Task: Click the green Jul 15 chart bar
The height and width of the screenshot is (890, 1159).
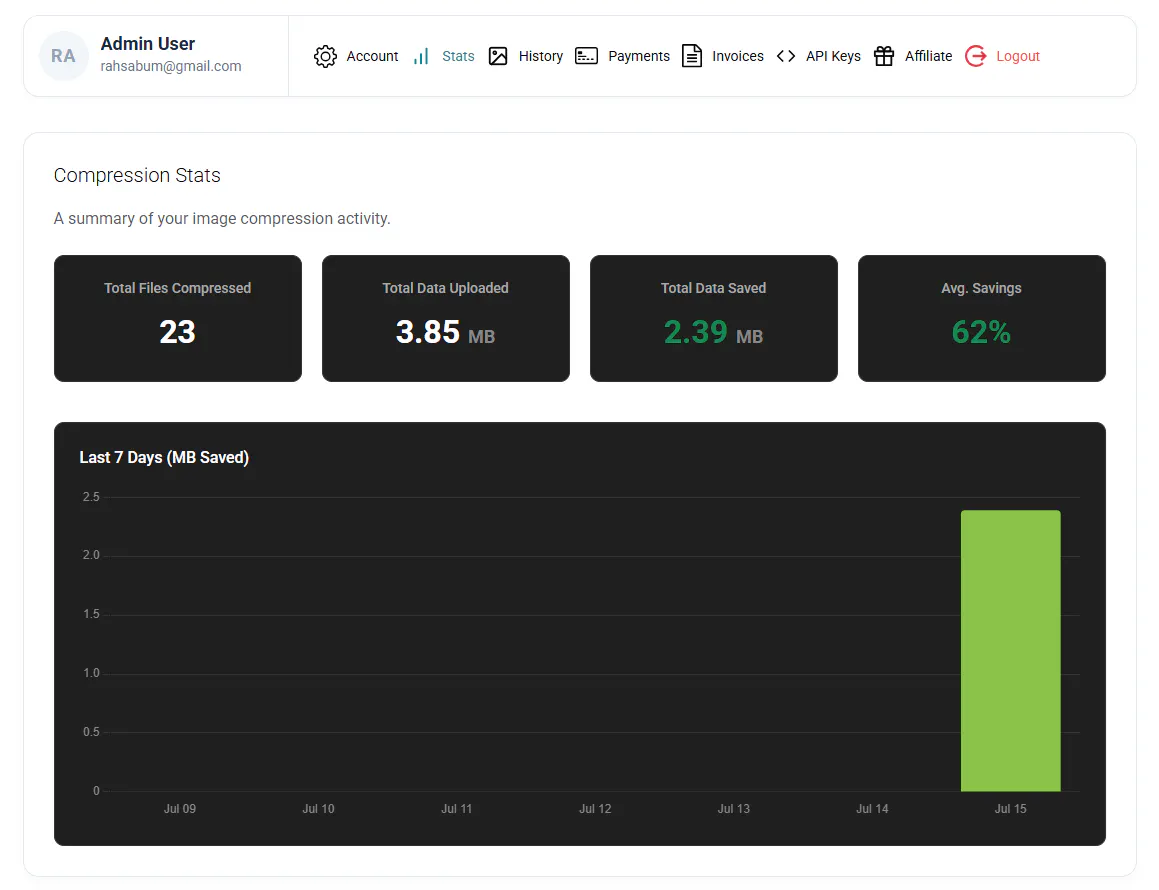Action: [1010, 651]
